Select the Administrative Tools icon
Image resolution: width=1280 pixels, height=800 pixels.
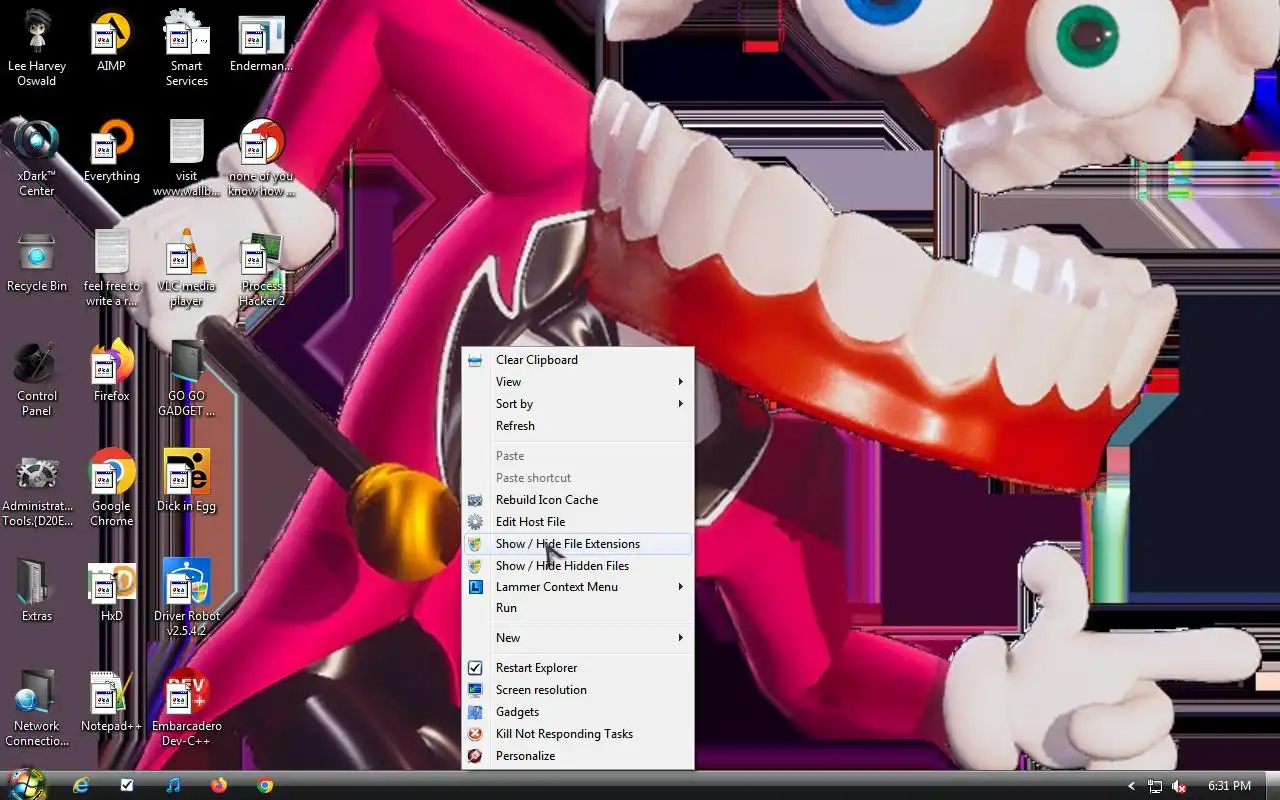click(x=37, y=490)
